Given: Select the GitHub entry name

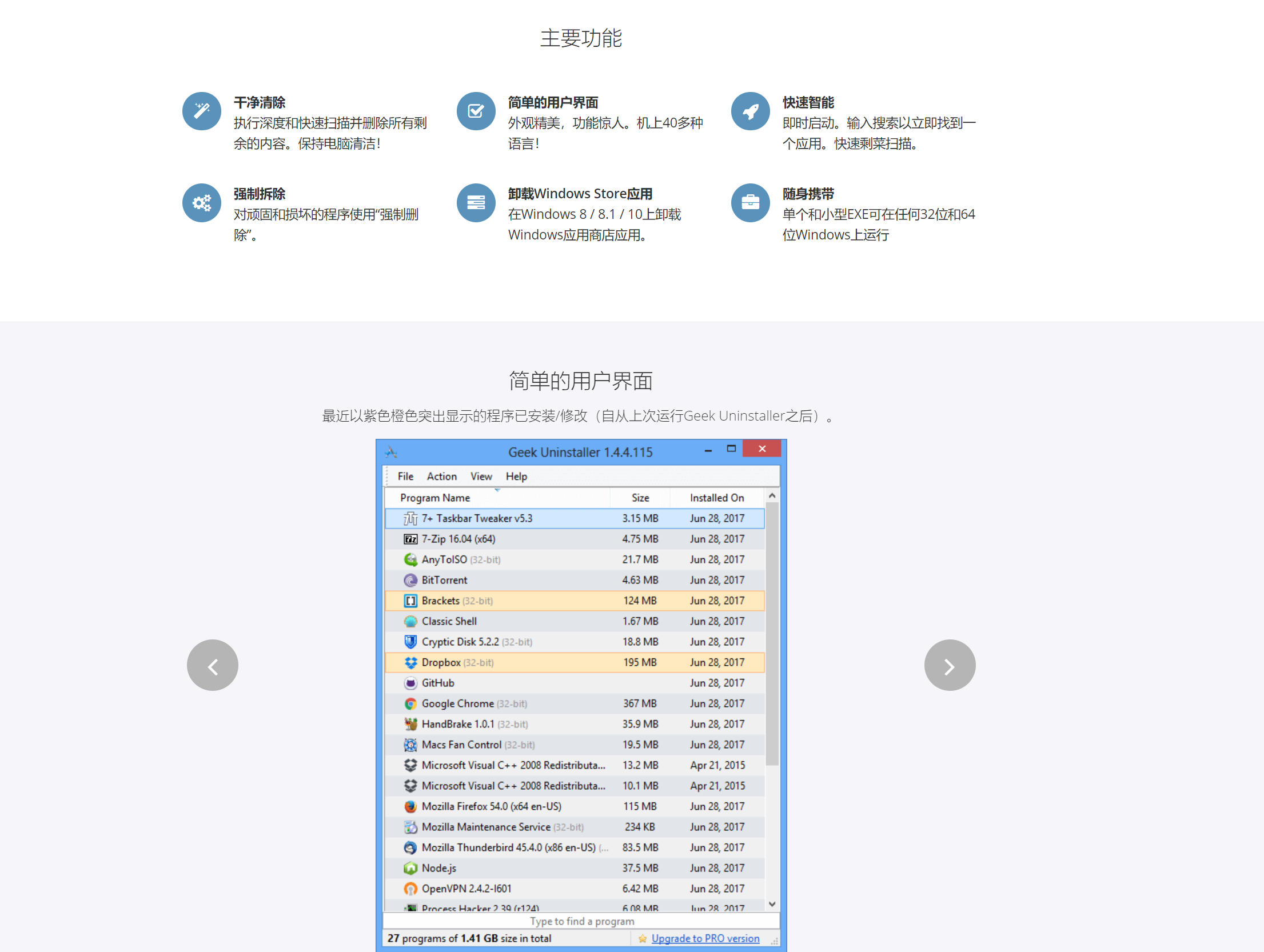Looking at the screenshot, I should [437, 683].
